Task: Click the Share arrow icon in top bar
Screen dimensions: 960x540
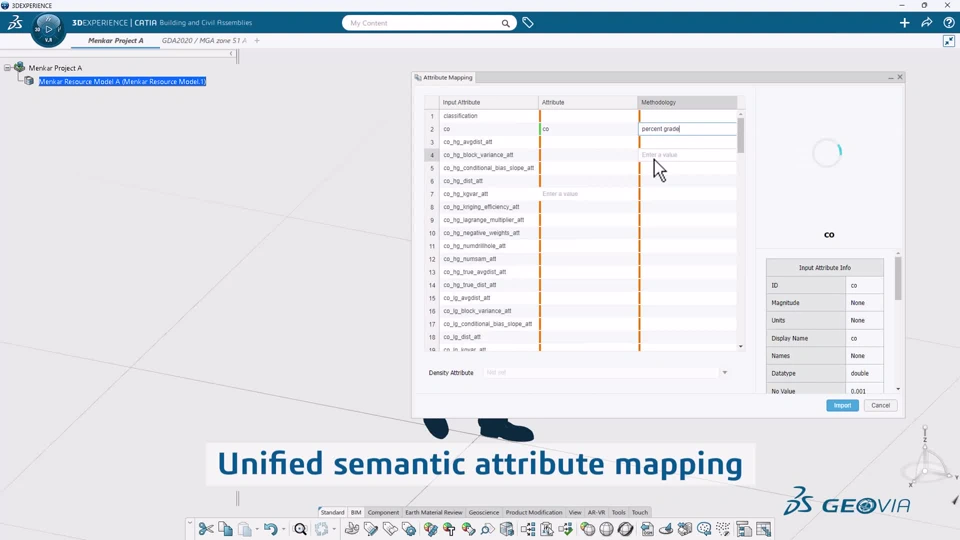Action: [x=926, y=23]
